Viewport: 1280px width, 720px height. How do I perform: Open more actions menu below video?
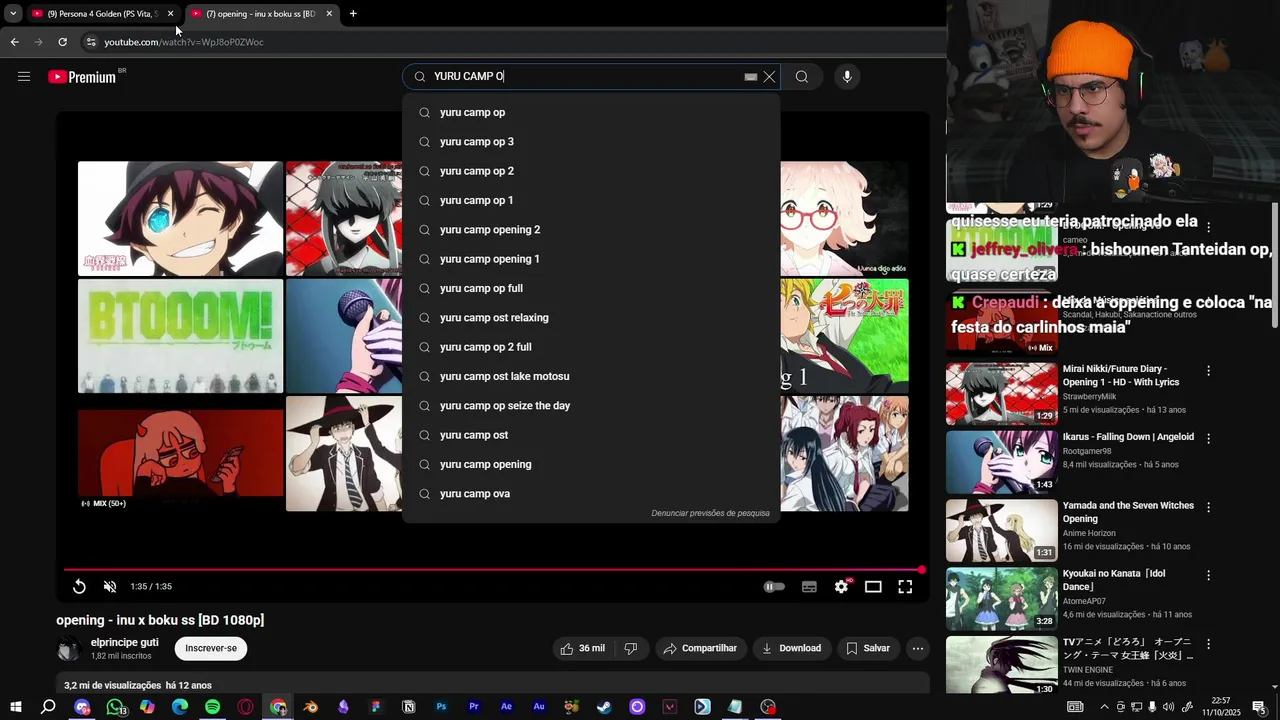coord(918,649)
